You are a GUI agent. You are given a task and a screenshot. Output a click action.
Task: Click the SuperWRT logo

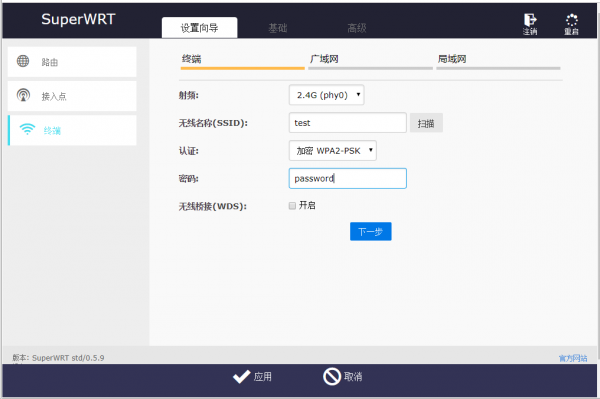pos(78,19)
